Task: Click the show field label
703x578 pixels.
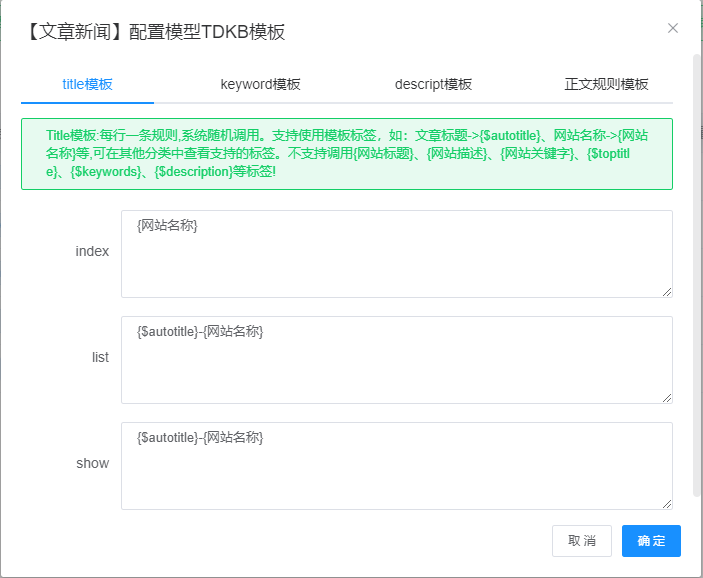Action: point(92,463)
